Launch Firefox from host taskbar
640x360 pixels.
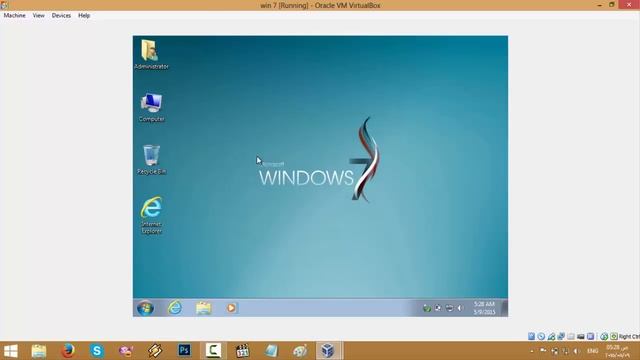point(68,351)
